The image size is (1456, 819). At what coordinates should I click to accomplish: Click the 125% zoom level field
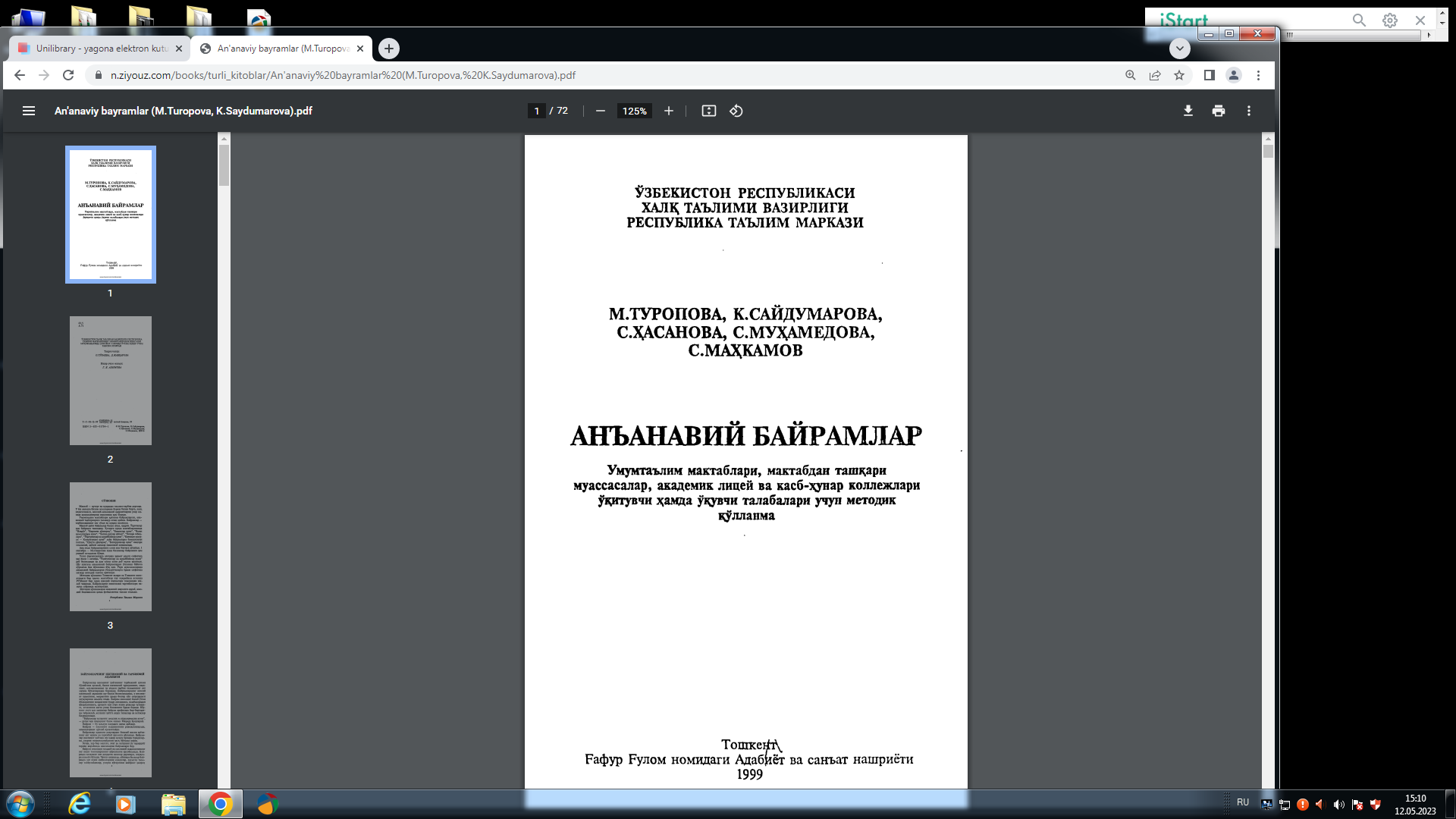tap(635, 111)
